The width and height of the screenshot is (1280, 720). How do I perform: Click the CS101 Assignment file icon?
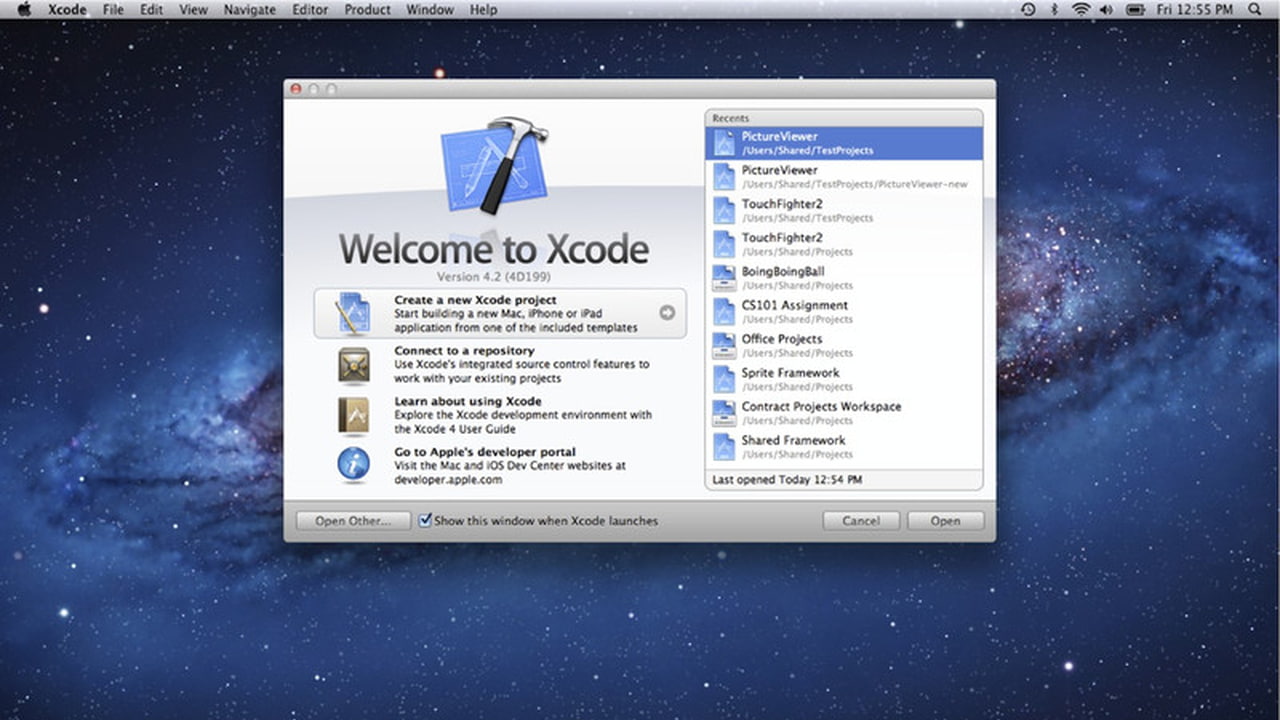[724, 312]
